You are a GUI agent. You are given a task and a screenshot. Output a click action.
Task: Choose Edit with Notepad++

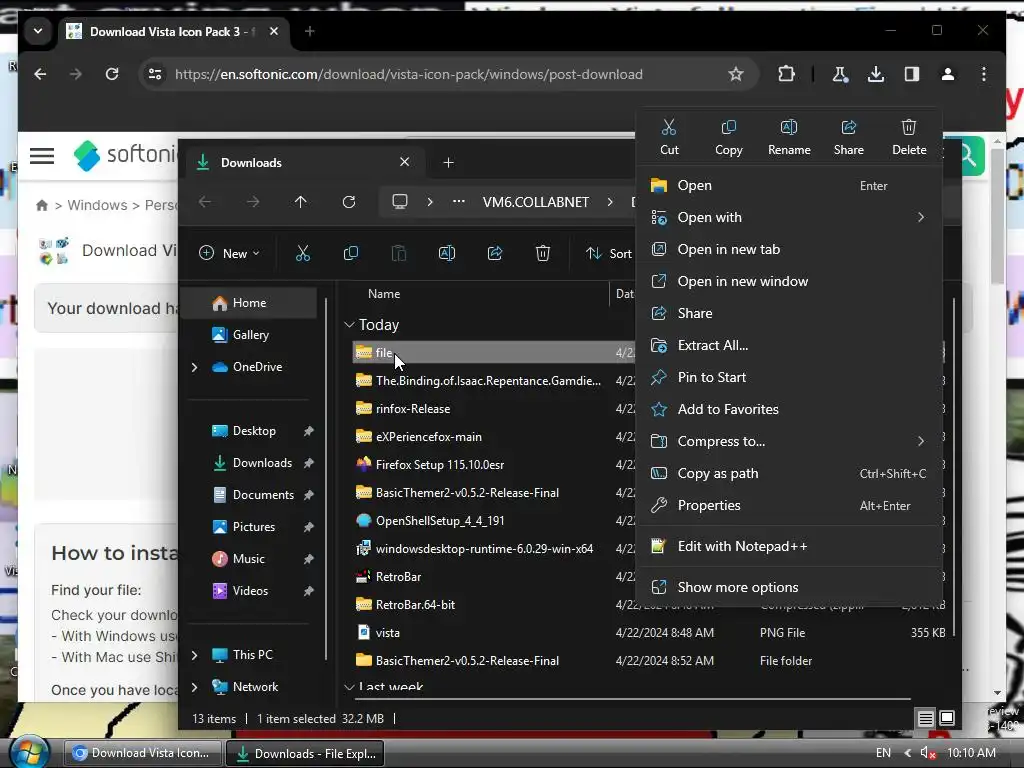click(788, 547)
